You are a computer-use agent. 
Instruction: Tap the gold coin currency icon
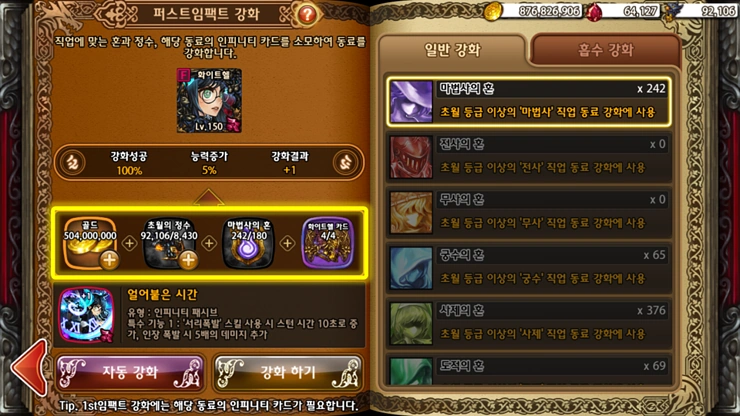(493, 11)
